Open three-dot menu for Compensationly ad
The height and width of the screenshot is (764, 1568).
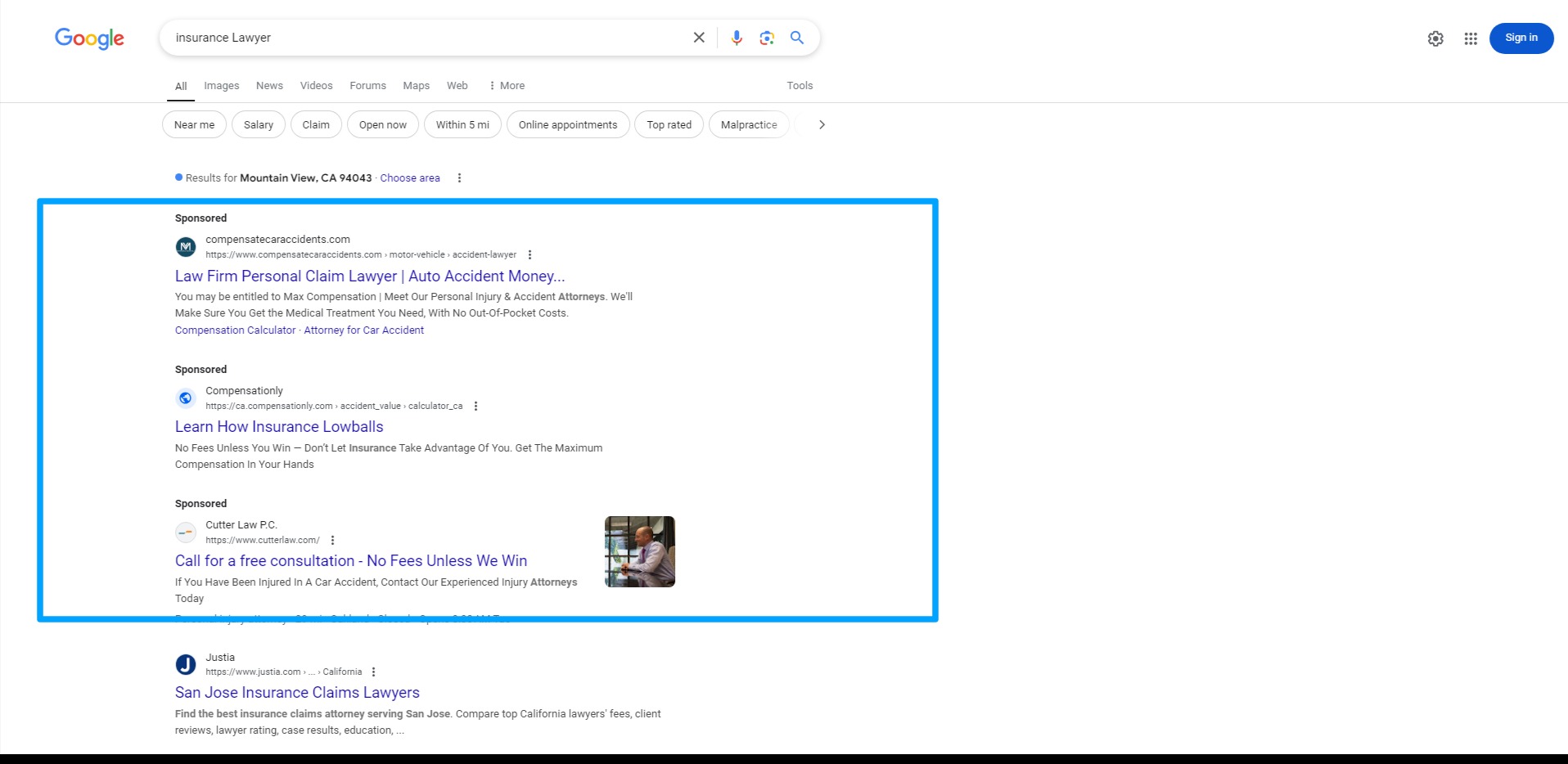coord(475,407)
